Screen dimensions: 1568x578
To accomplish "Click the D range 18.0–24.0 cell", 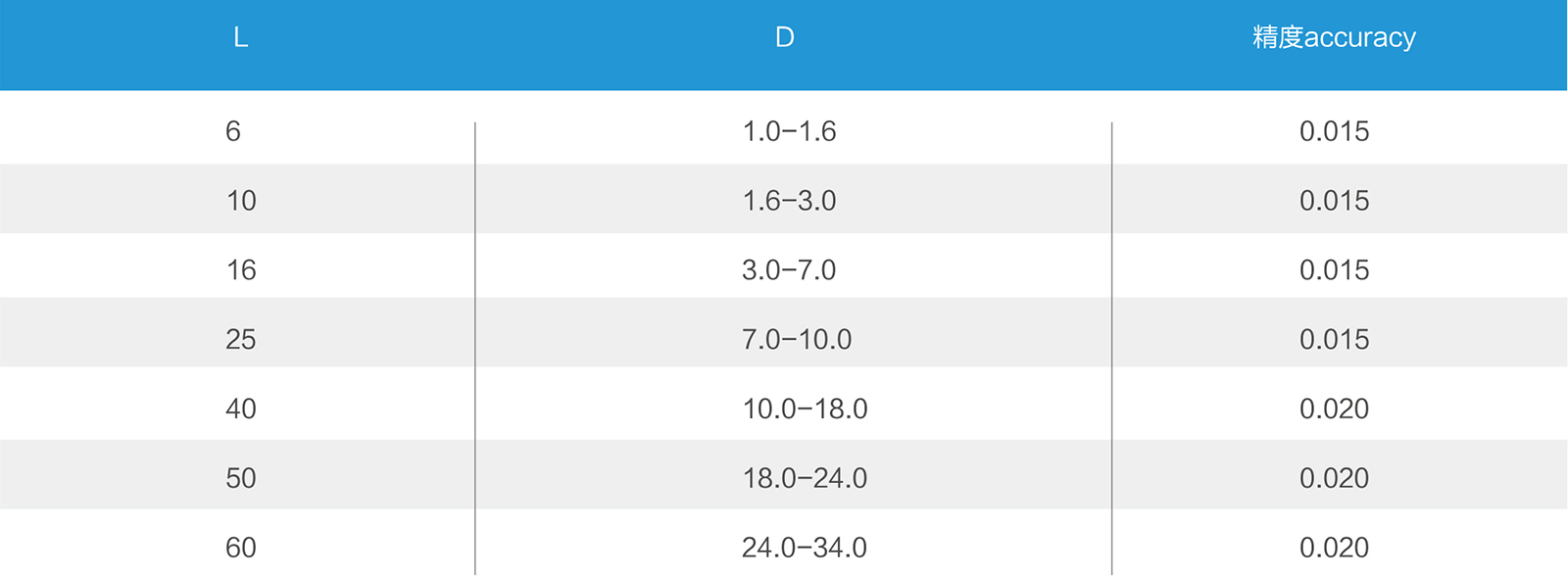I will [x=805, y=478].
